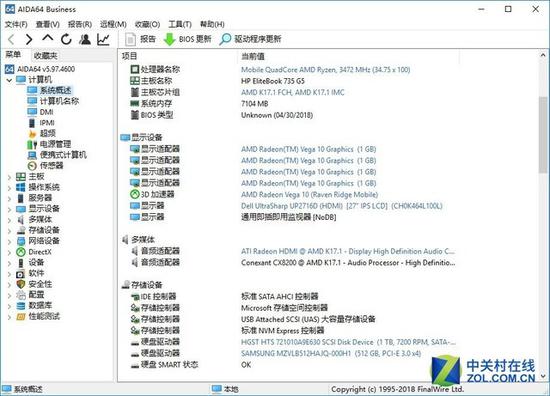
Task: Select 便携式计算机 tree item
Action: point(57,155)
